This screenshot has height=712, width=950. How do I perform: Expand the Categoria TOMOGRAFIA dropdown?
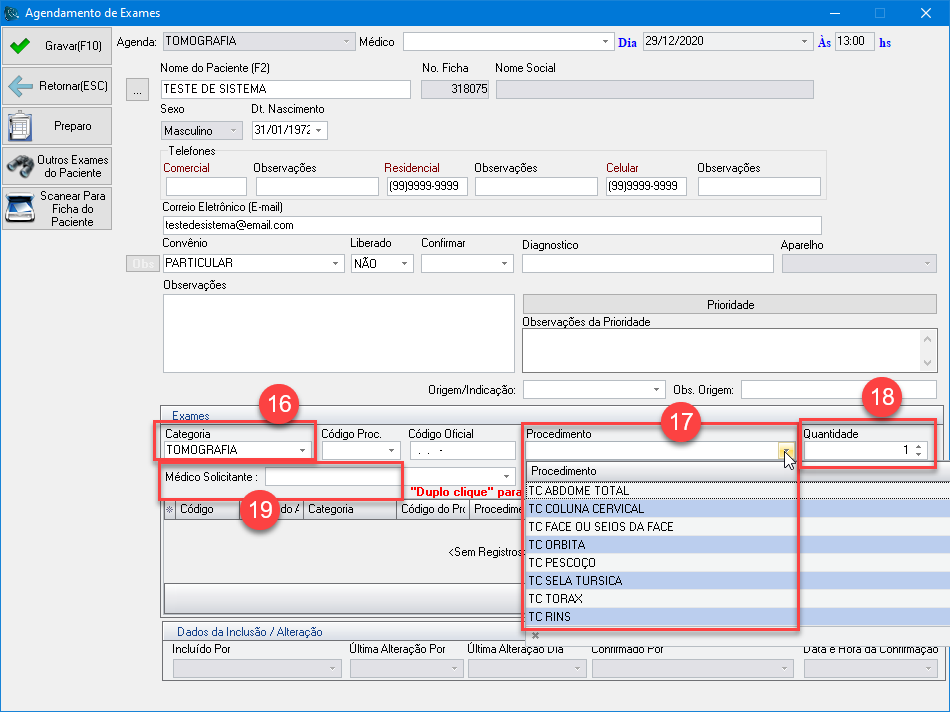(x=302, y=451)
